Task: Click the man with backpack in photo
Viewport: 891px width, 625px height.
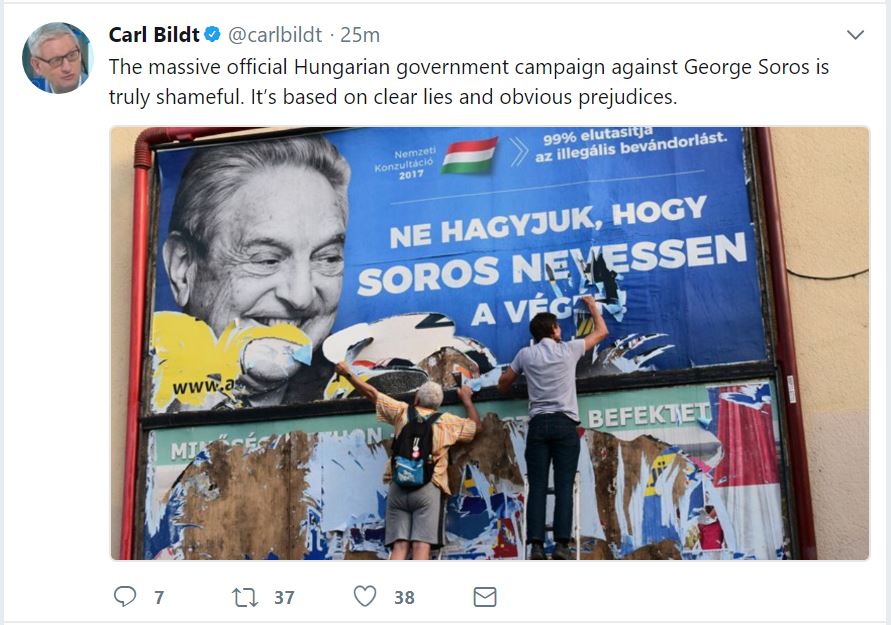Action: (x=418, y=460)
